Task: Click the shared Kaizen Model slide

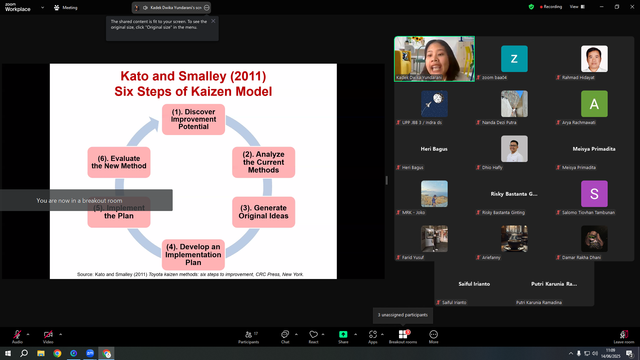Action: 193,171
